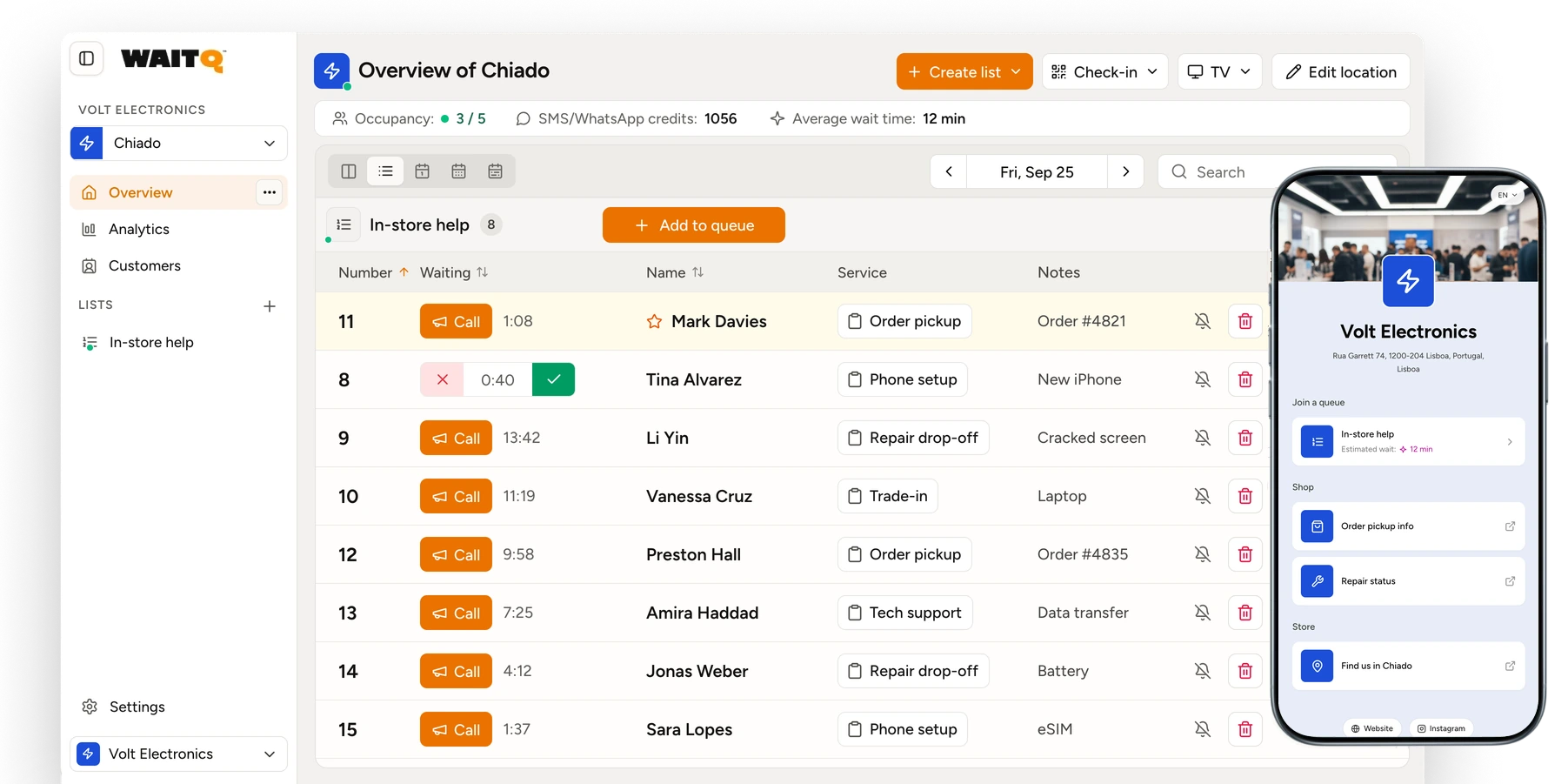Viewport: 1568px width, 784px height.
Task: Delete Mark Davies queue entry
Action: (x=1245, y=321)
